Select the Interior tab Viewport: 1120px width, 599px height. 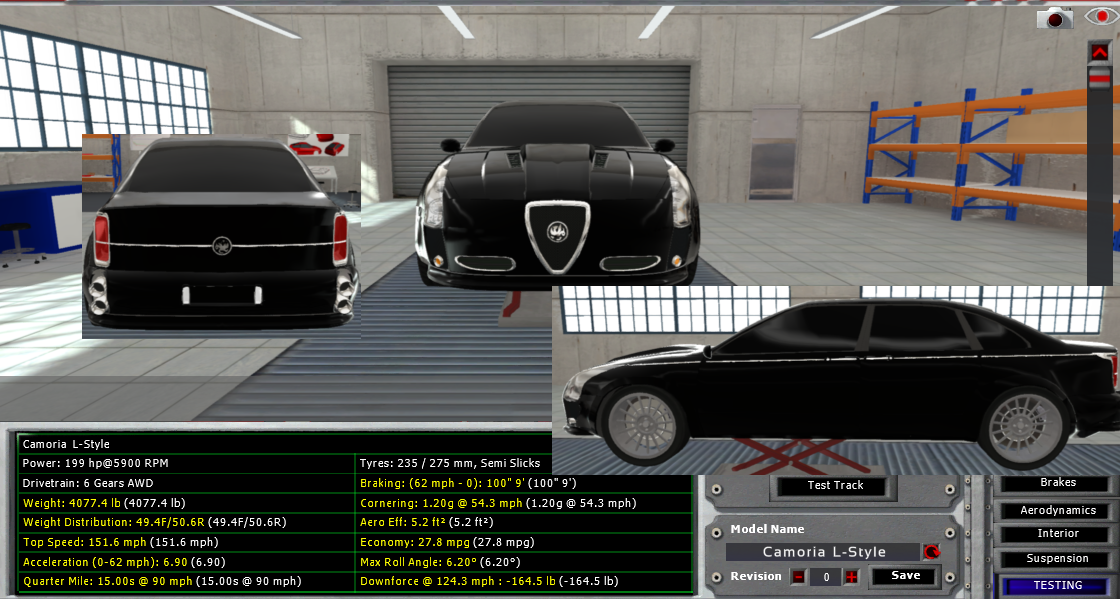[1058, 534]
